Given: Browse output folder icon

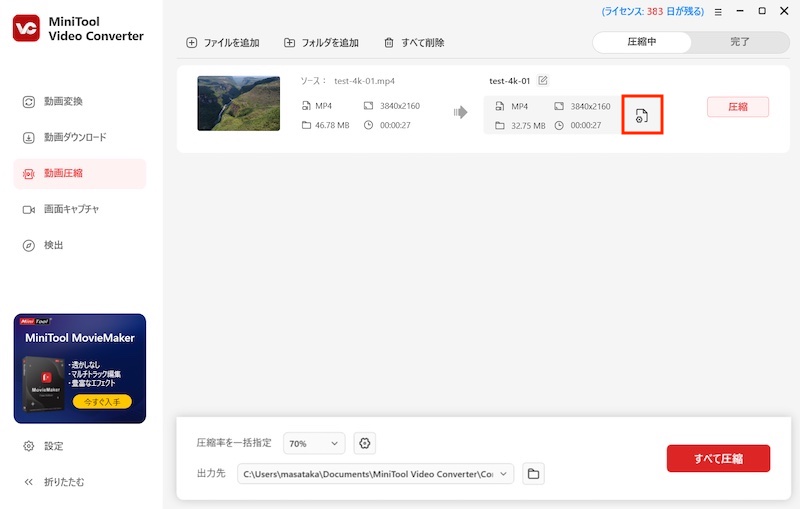Looking at the screenshot, I should point(533,473).
